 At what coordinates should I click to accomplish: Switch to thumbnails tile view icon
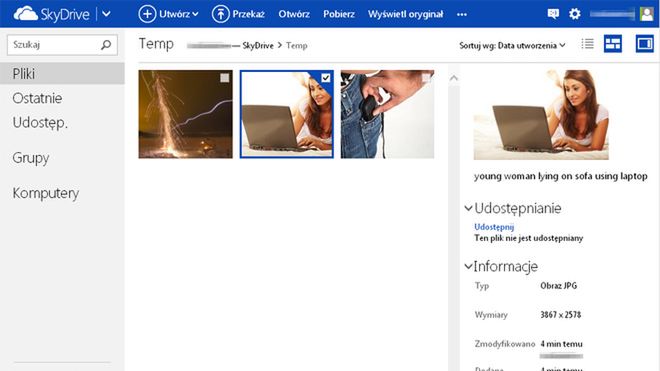(613, 43)
